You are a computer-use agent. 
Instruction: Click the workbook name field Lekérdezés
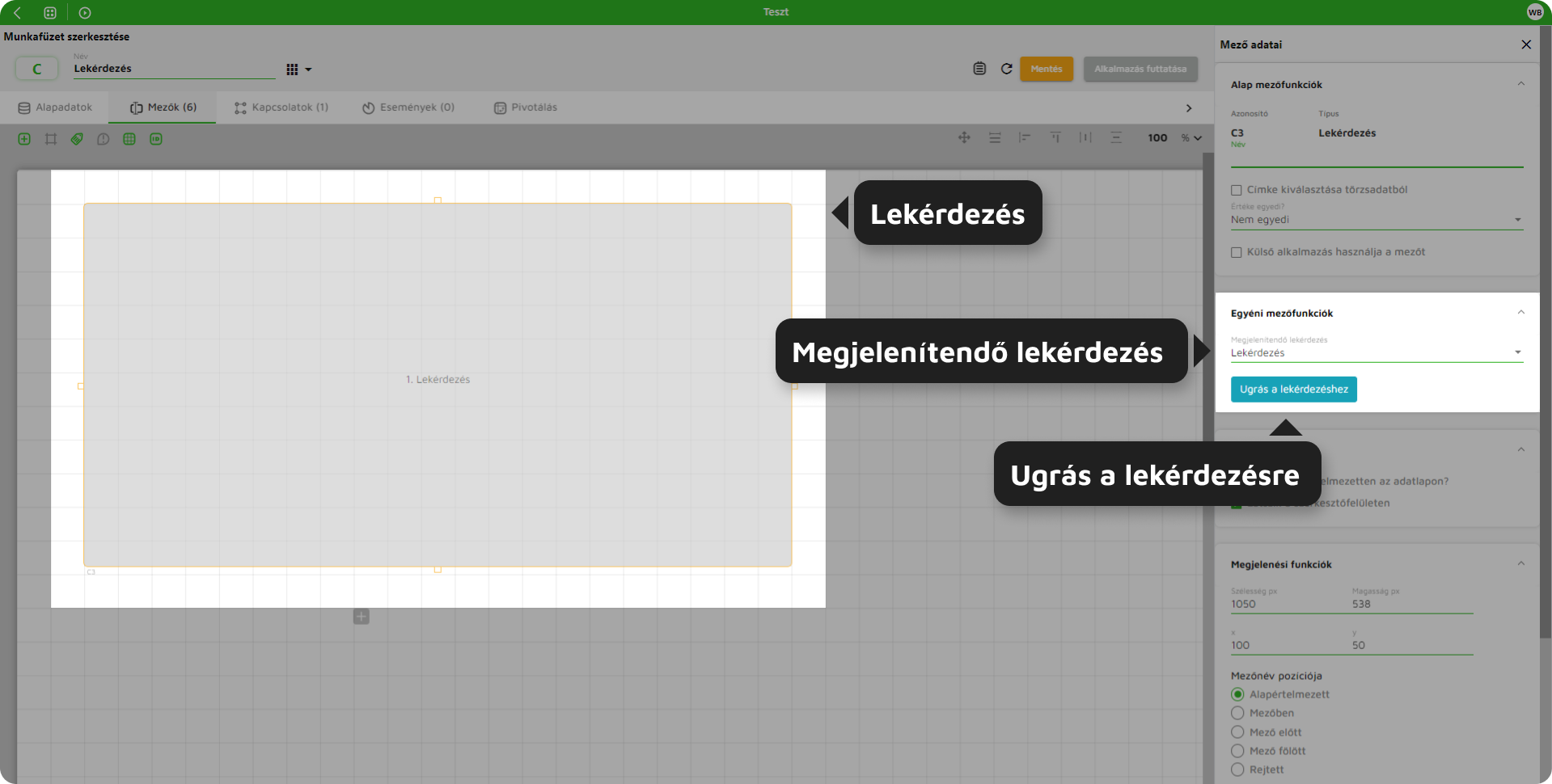pyautogui.click(x=174, y=69)
